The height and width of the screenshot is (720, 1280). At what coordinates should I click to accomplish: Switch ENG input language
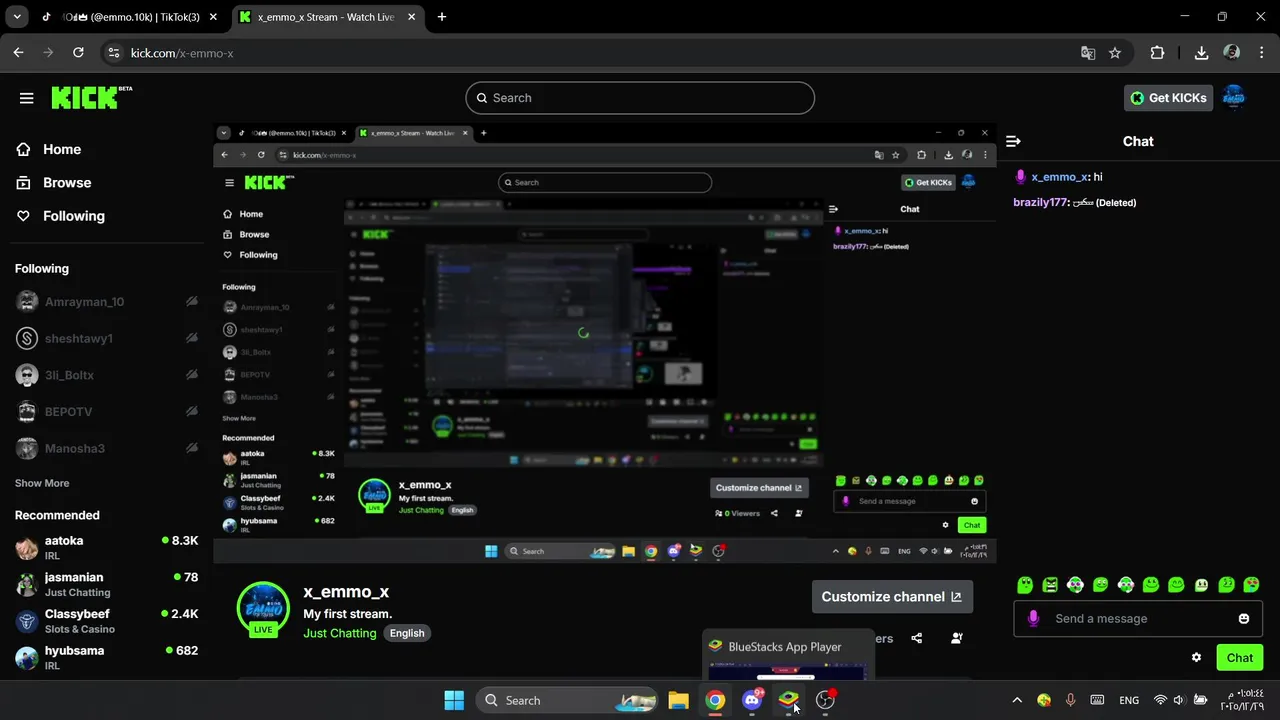click(x=1128, y=700)
